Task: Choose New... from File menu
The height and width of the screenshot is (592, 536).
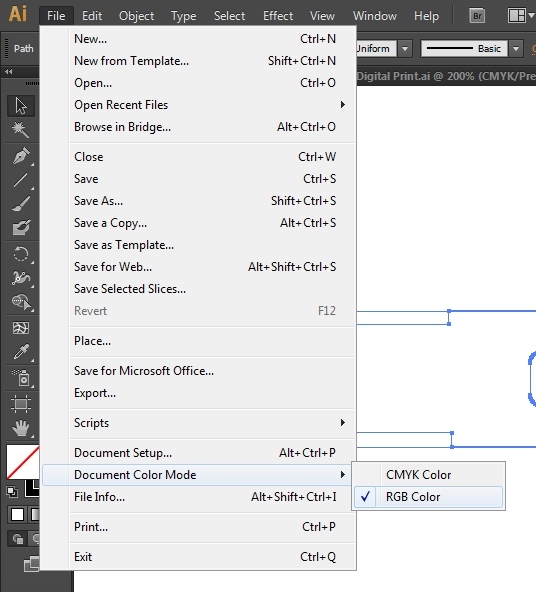Action: pyautogui.click(x=199, y=39)
